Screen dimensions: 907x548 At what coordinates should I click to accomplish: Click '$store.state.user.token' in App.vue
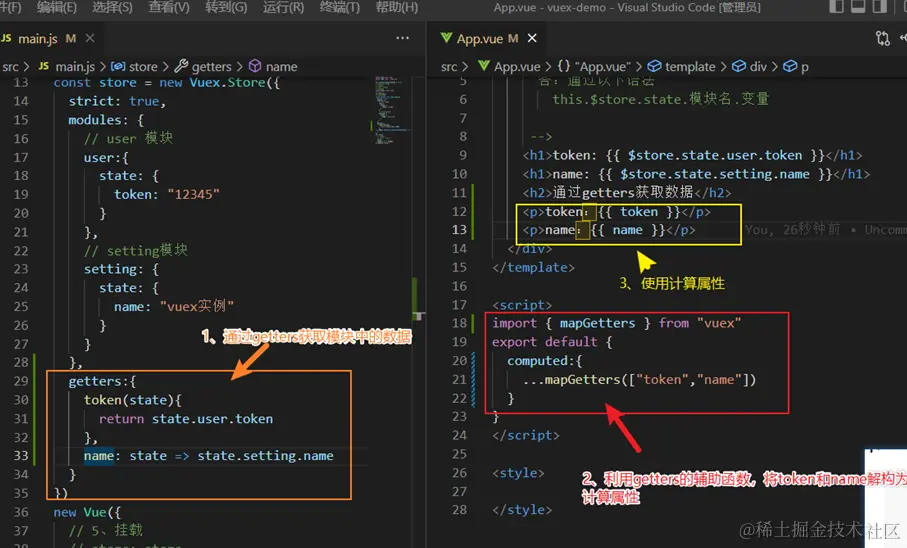pyautogui.click(x=715, y=155)
